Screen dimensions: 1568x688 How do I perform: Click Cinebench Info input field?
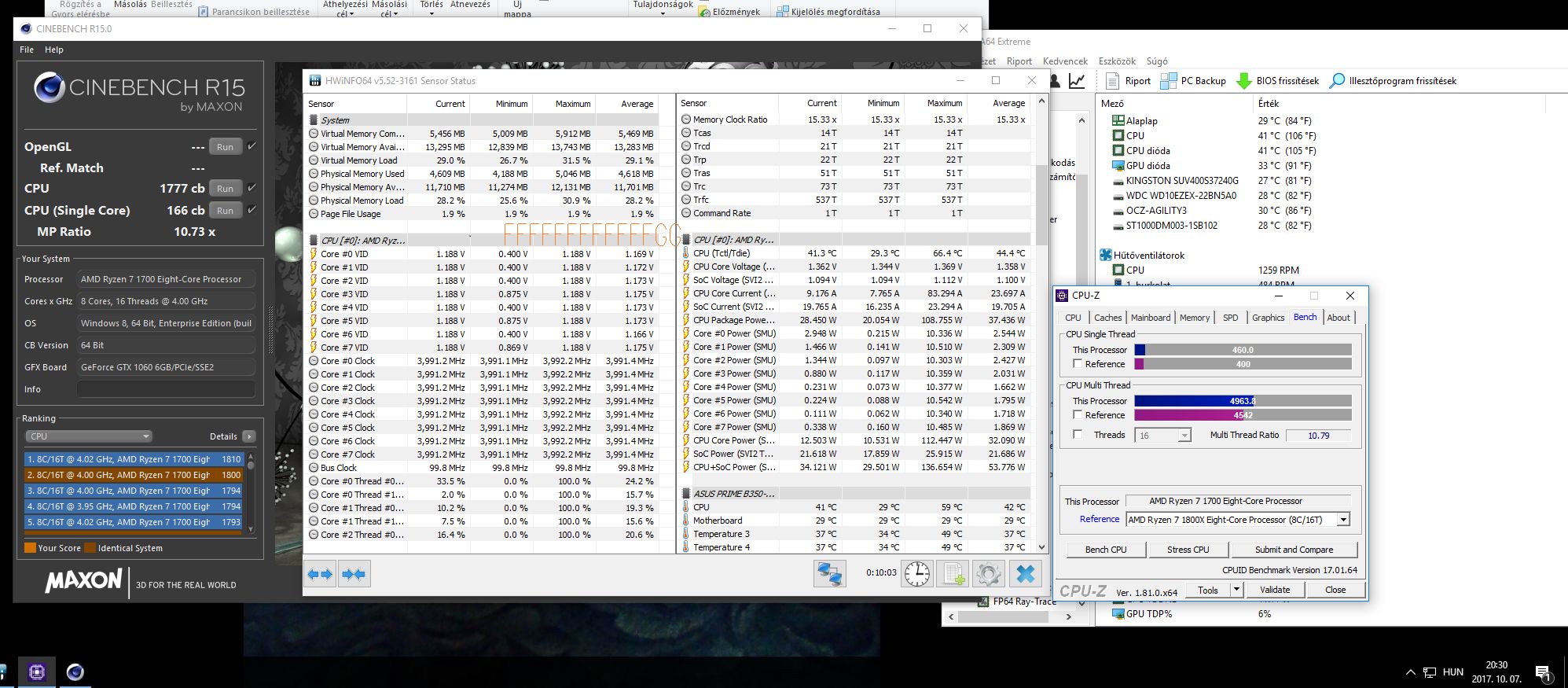tap(167, 389)
